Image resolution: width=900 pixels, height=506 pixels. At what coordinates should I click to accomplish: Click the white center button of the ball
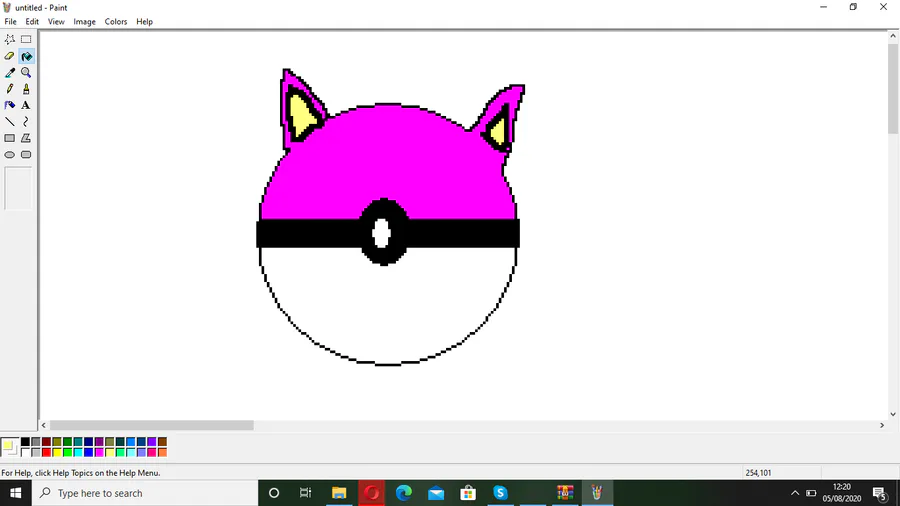(x=382, y=233)
